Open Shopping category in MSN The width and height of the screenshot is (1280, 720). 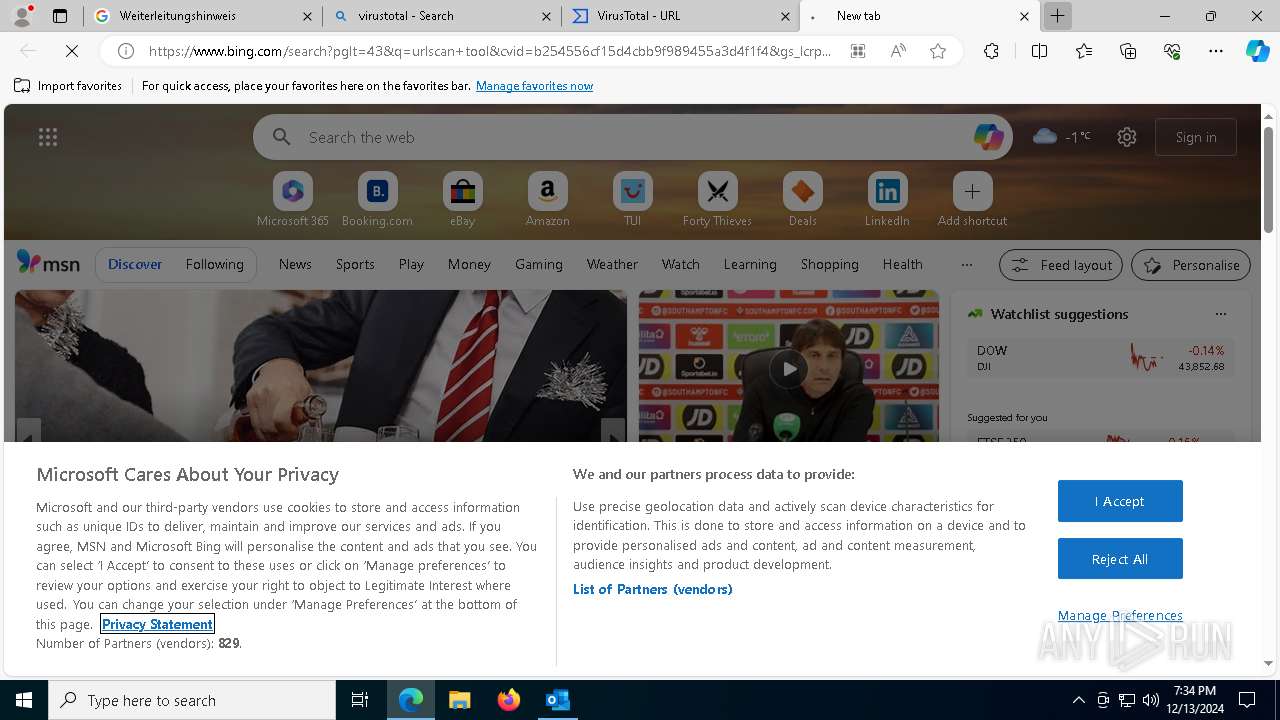(x=829, y=264)
